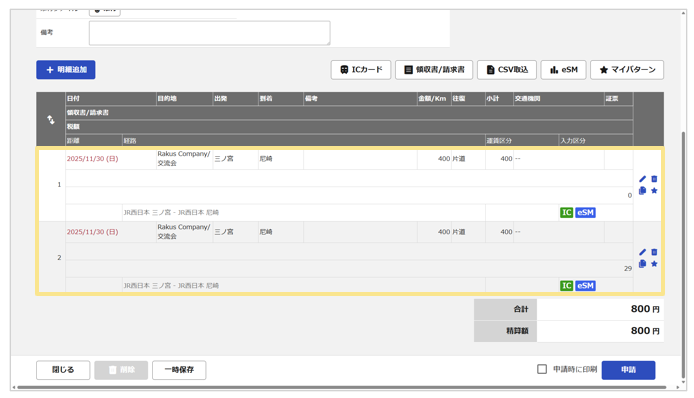Viewport: 694px width, 398px height.
Task: Click the star my-pattern icon for row 2
Action: point(654,263)
